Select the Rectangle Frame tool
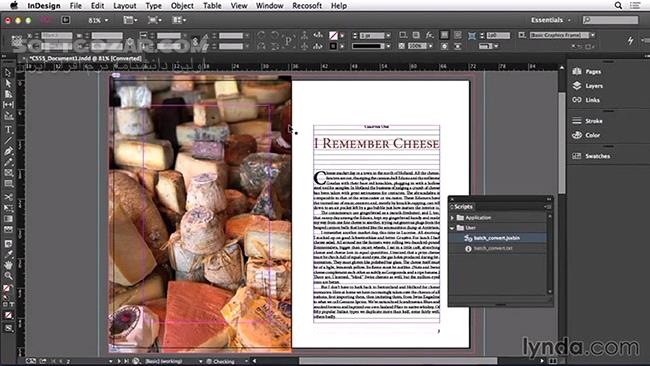650x366 pixels. tap(8, 173)
